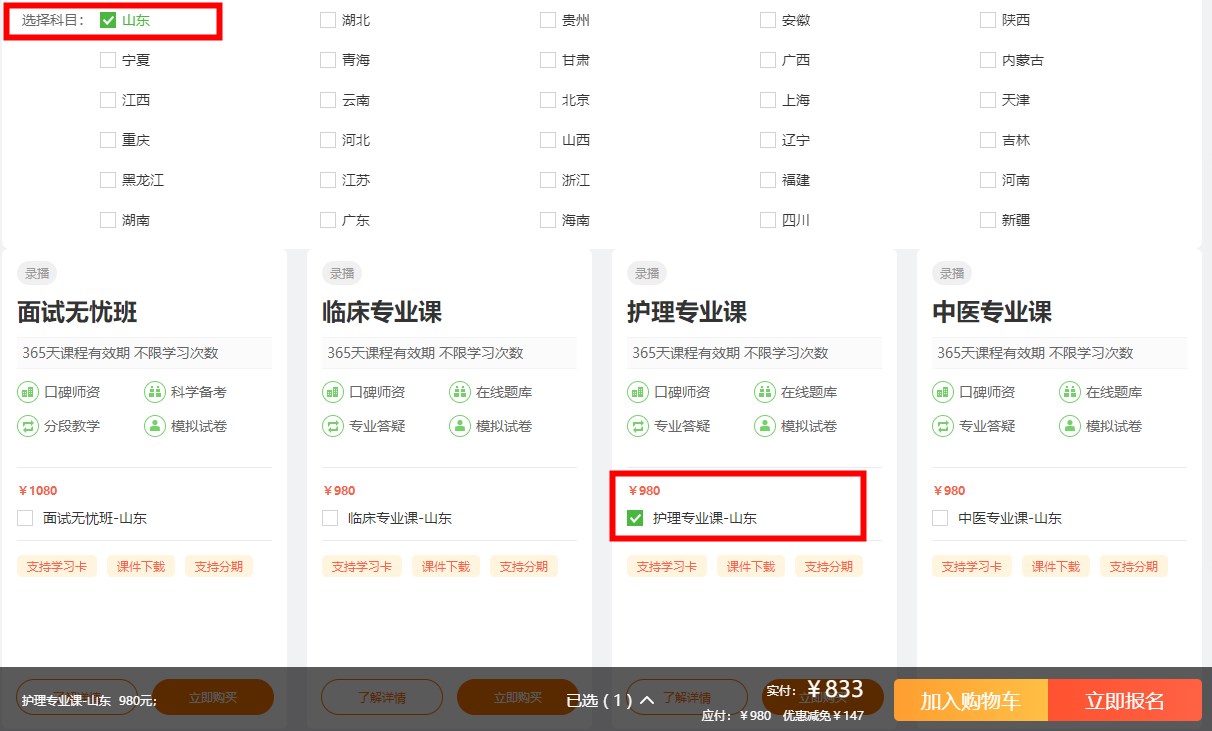This screenshot has height=731, width=1212.
Task: Click 在线题库 icon in 临床专业课 card
Action: pyautogui.click(x=459, y=392)
